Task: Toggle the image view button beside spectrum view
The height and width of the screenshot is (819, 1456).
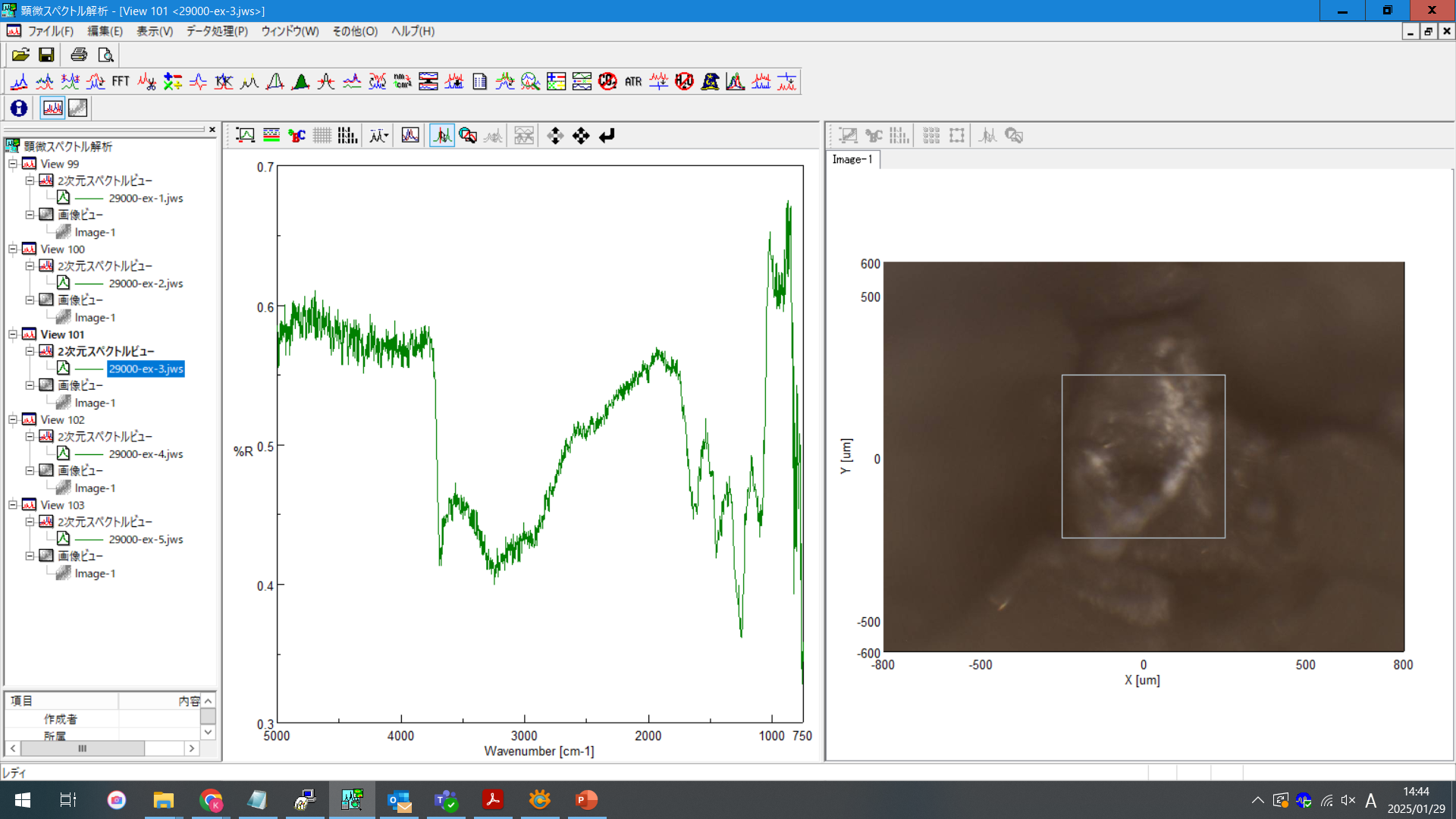Action: pos(77,108)
